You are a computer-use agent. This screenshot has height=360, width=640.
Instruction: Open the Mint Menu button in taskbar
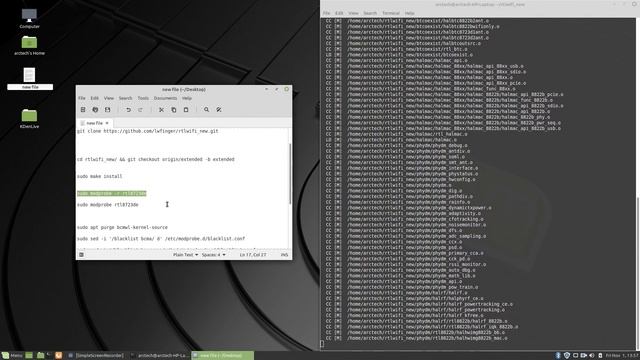pos(12,356)
